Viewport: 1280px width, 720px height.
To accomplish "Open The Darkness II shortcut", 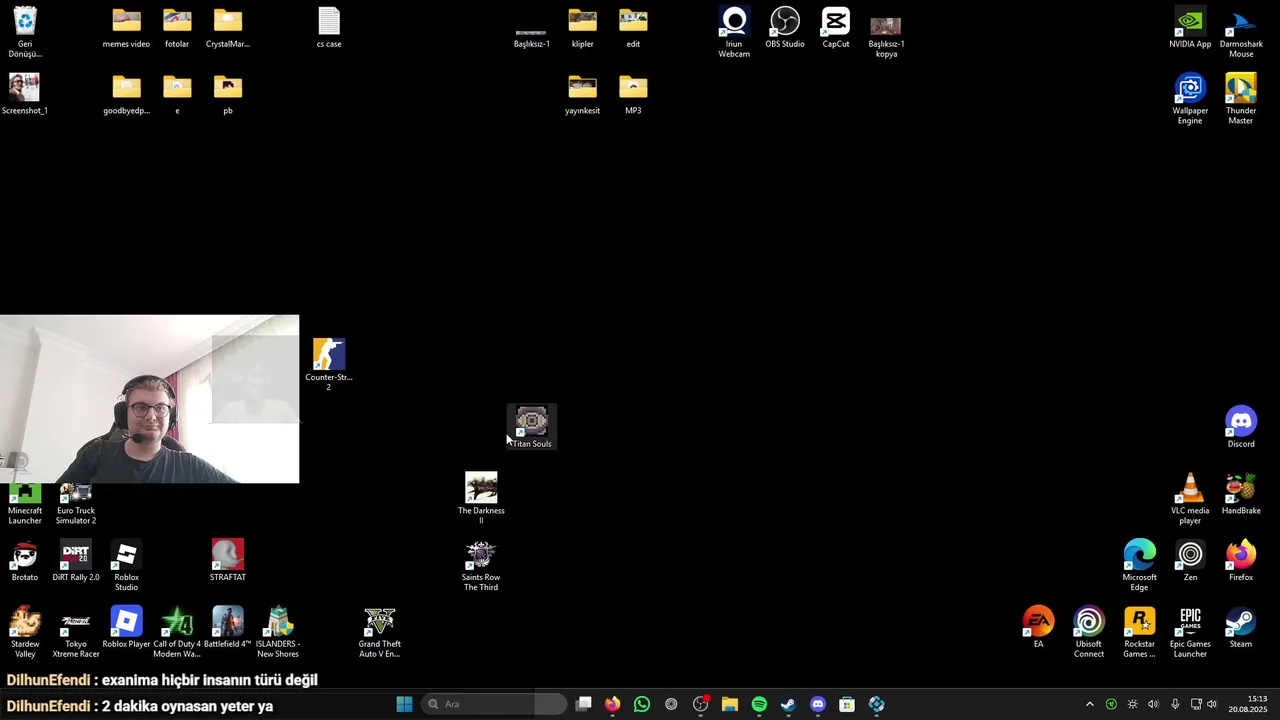I will pyautogui.click(x=481, y=498).
